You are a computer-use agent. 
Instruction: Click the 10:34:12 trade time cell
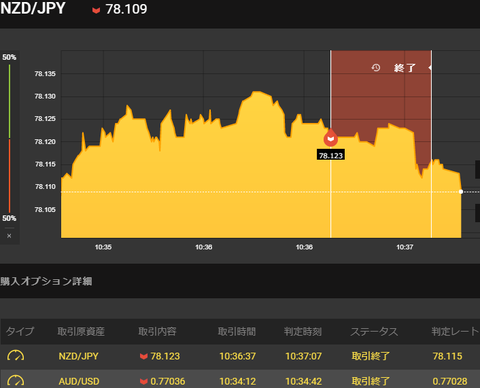(237, 381)
